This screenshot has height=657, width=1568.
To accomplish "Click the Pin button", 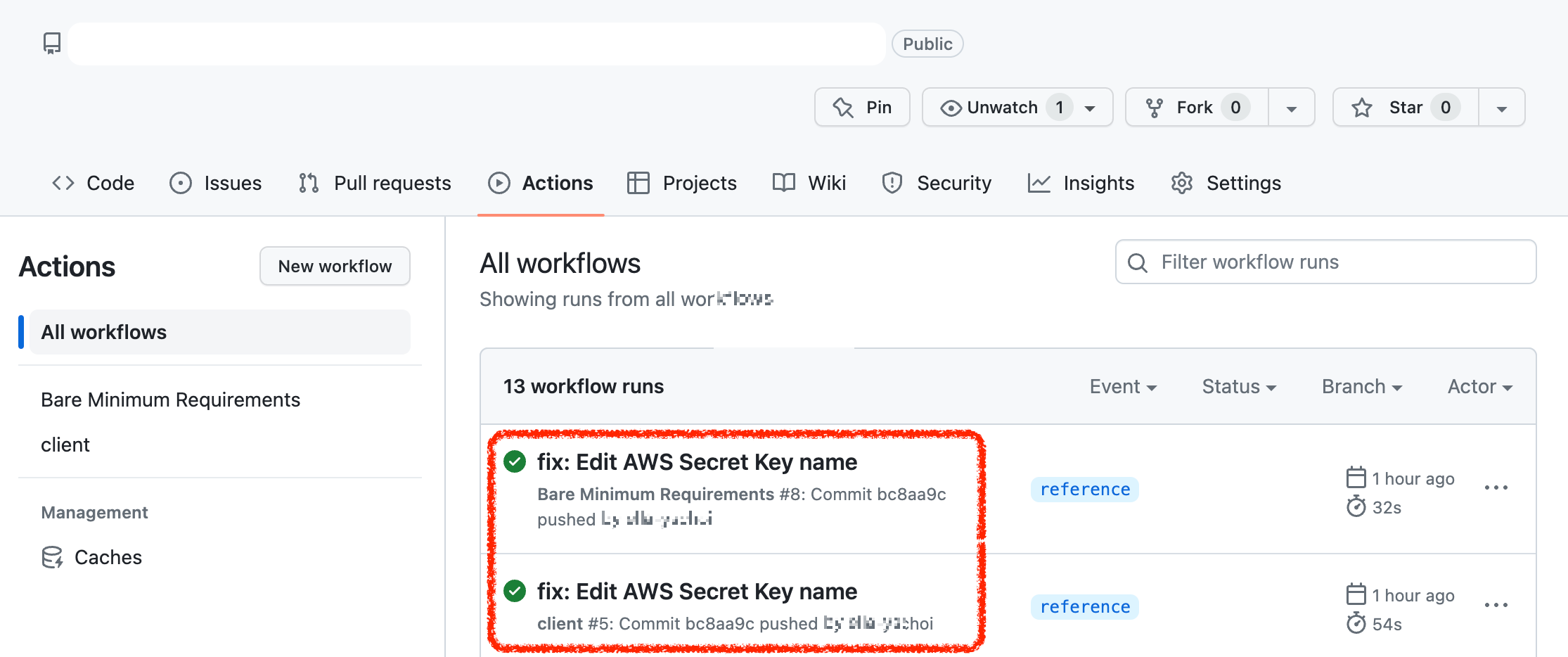I will pyautogui.click(x=862, y=107).
